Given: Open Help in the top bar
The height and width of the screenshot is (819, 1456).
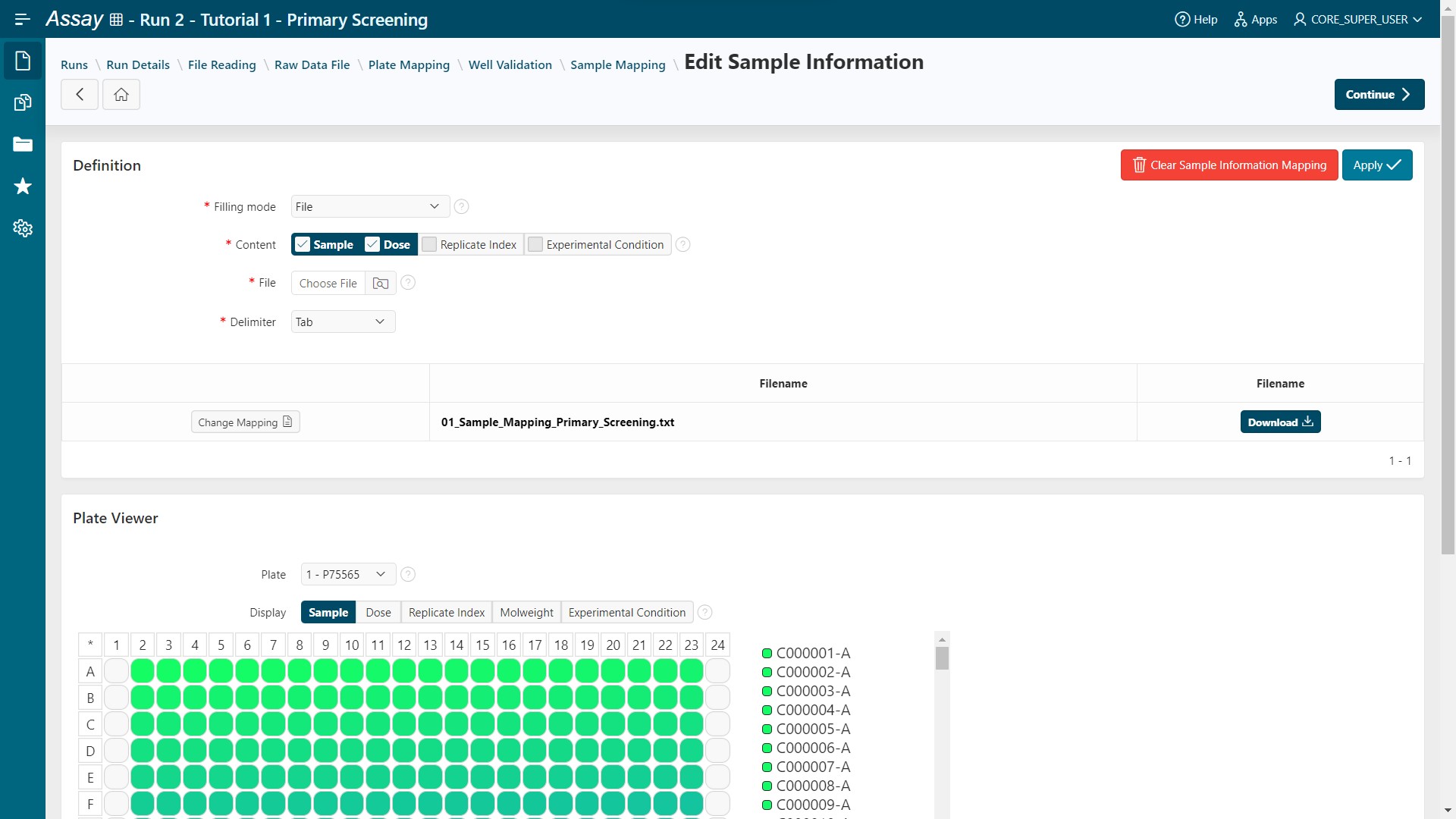Looking at the screenshot, I should pyautogui.click(x=1196, y=20).
